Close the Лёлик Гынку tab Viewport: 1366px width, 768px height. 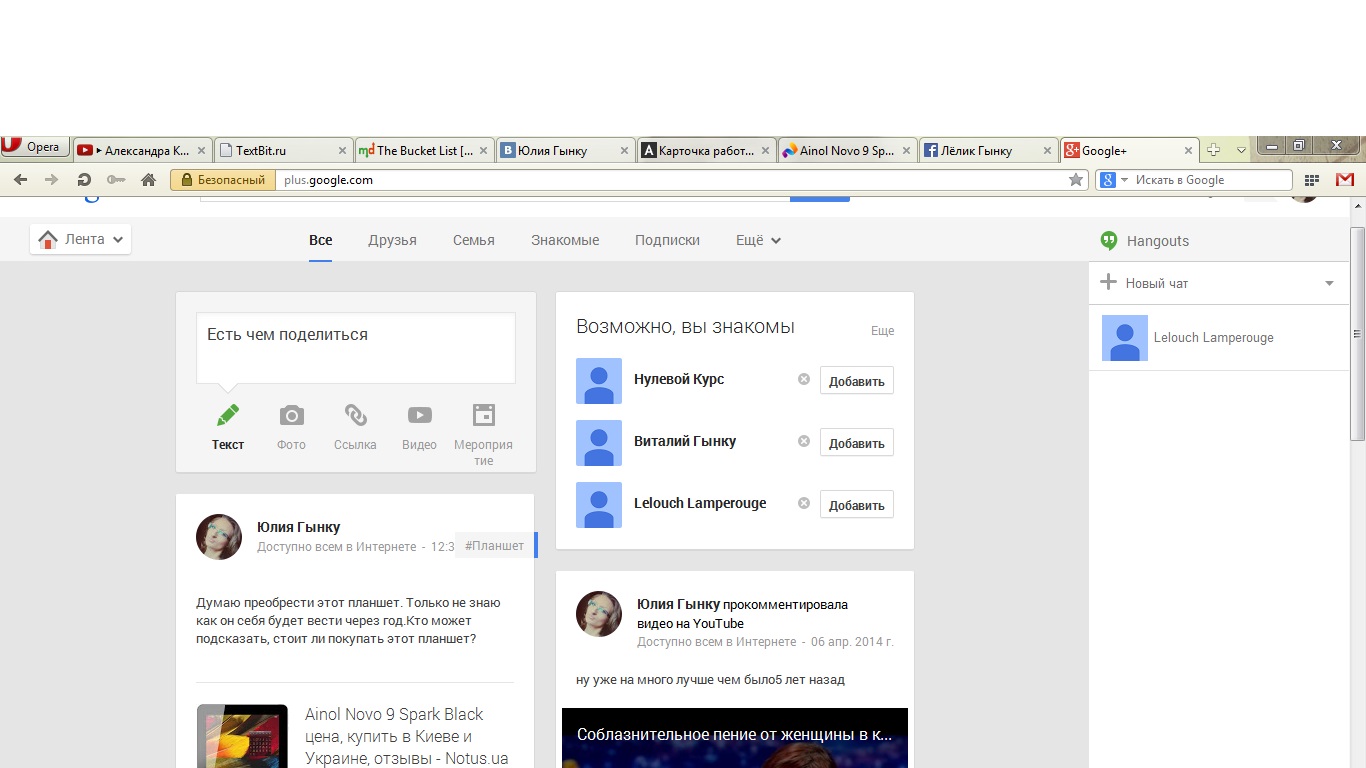coord(1048,151)
